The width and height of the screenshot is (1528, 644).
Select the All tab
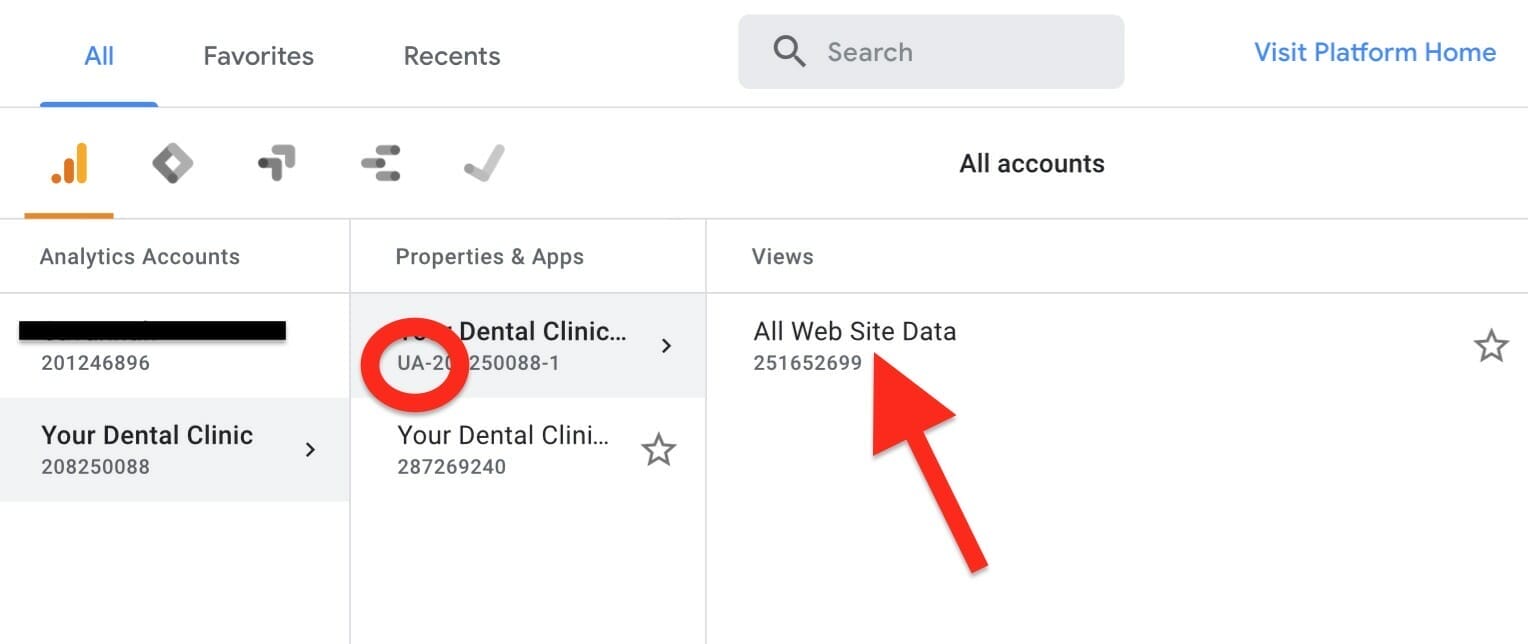98,55
